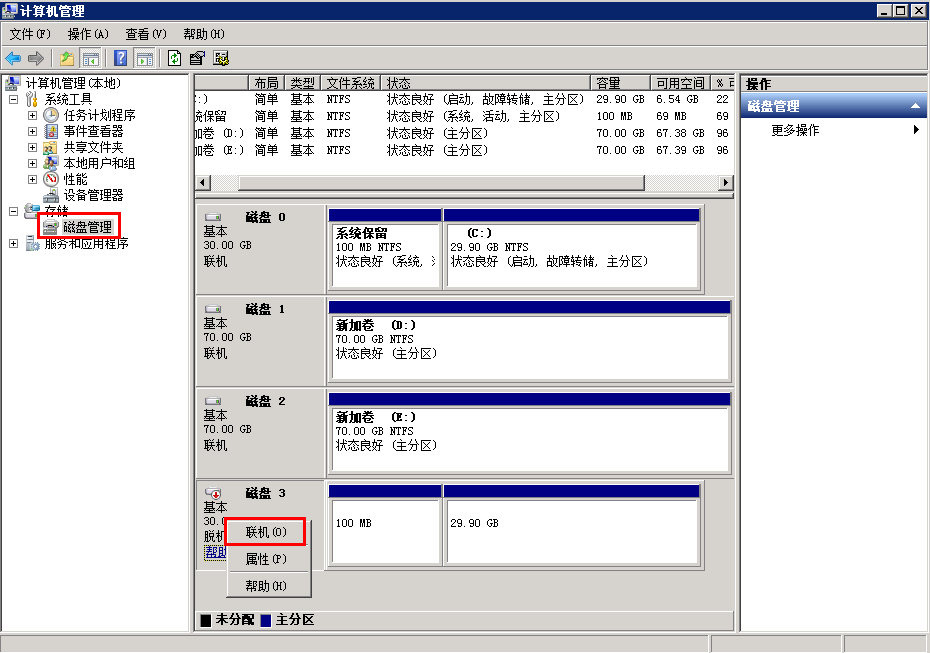This screenshot has width=930, height=653.
Task: Toggle the Show/Hide Console Tree icon
Action: coord(91,59)
